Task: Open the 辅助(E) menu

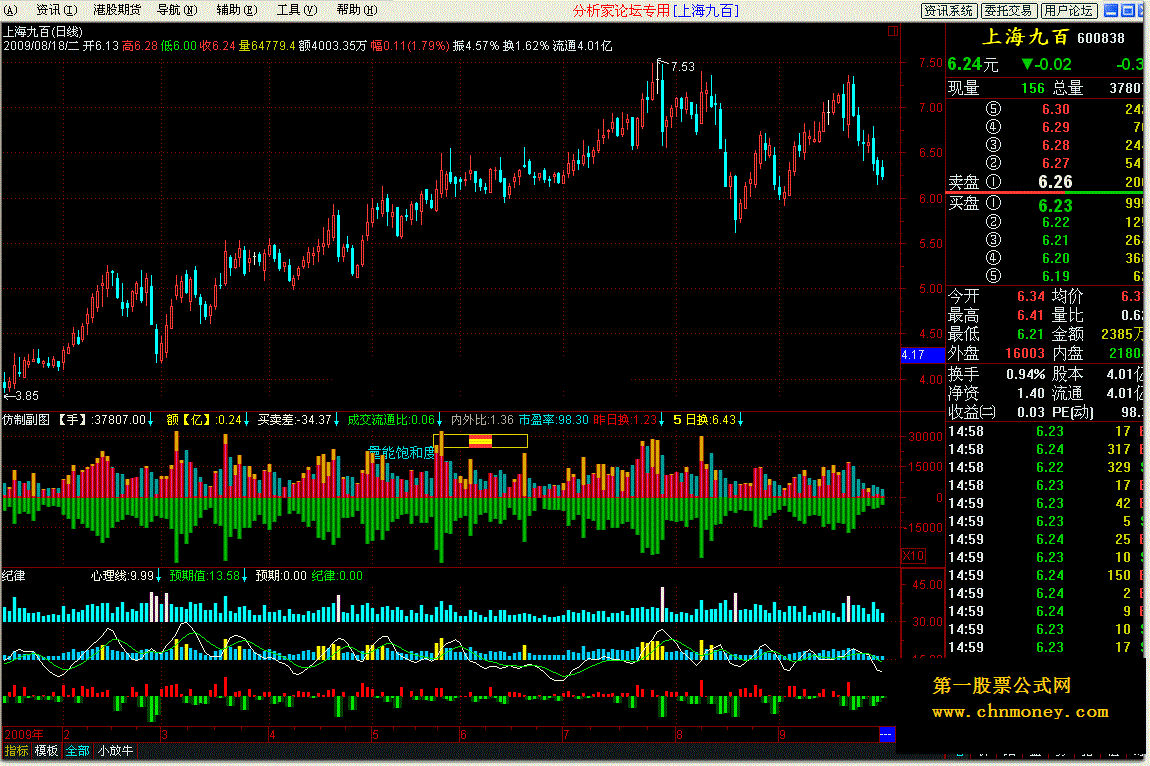Action: click(x=237, y=10)
